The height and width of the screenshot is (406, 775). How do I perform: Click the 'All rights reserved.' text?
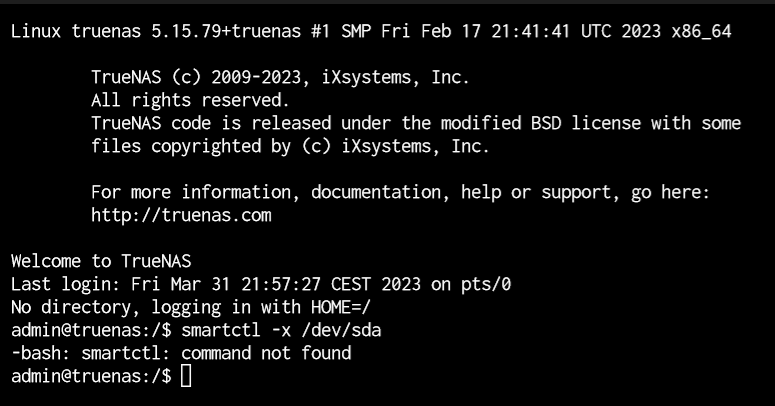pos(190,100)
